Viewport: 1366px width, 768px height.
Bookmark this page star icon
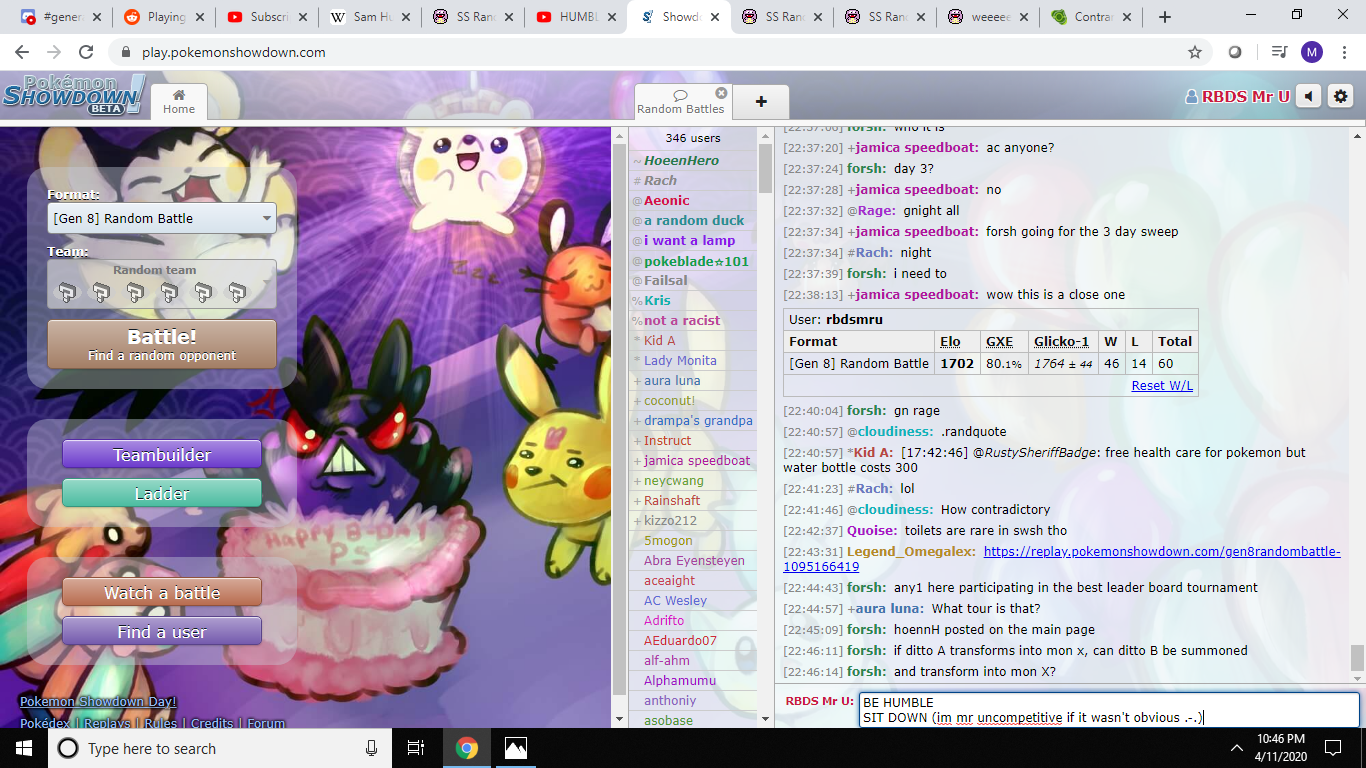click(x=1195, y=52)
